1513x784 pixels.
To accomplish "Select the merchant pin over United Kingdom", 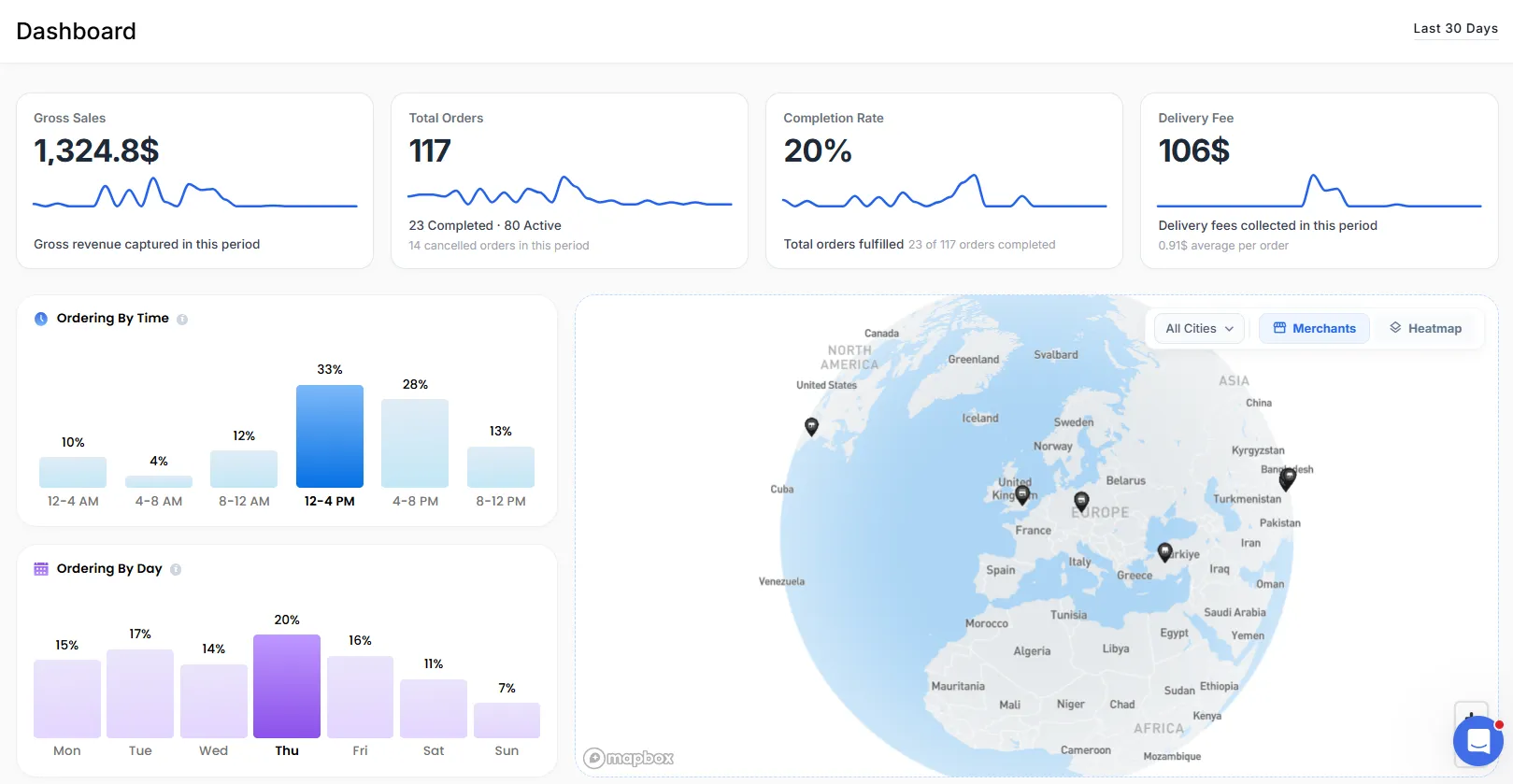I will click(1022, 495).
